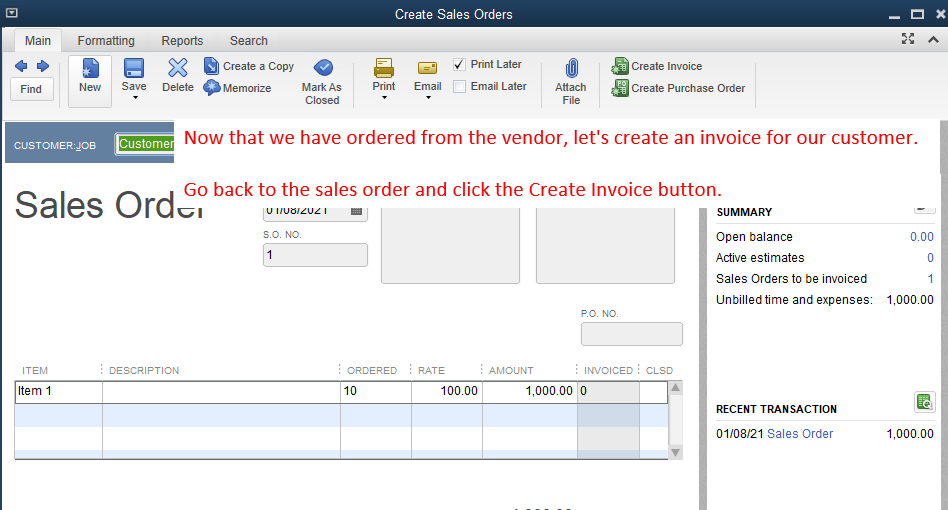Viewport: 948px width, 510px height.
Task: Click Create a Copy
Action: (x=249, y=66)
